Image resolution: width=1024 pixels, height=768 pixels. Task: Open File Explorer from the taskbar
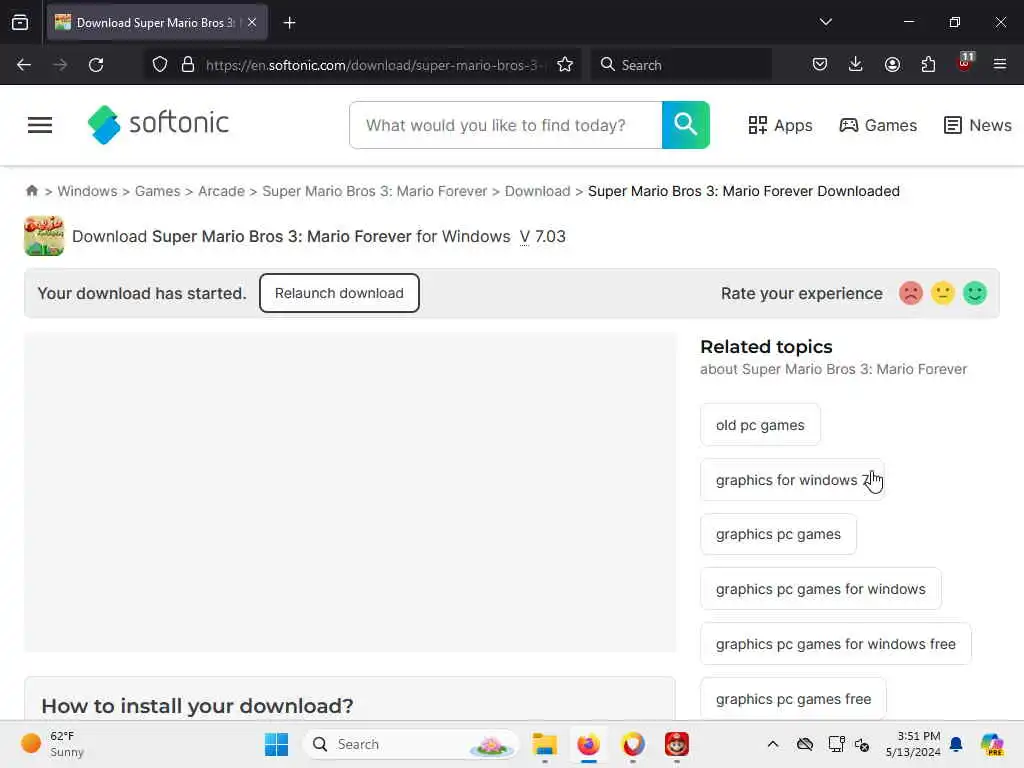coord(544,744)
